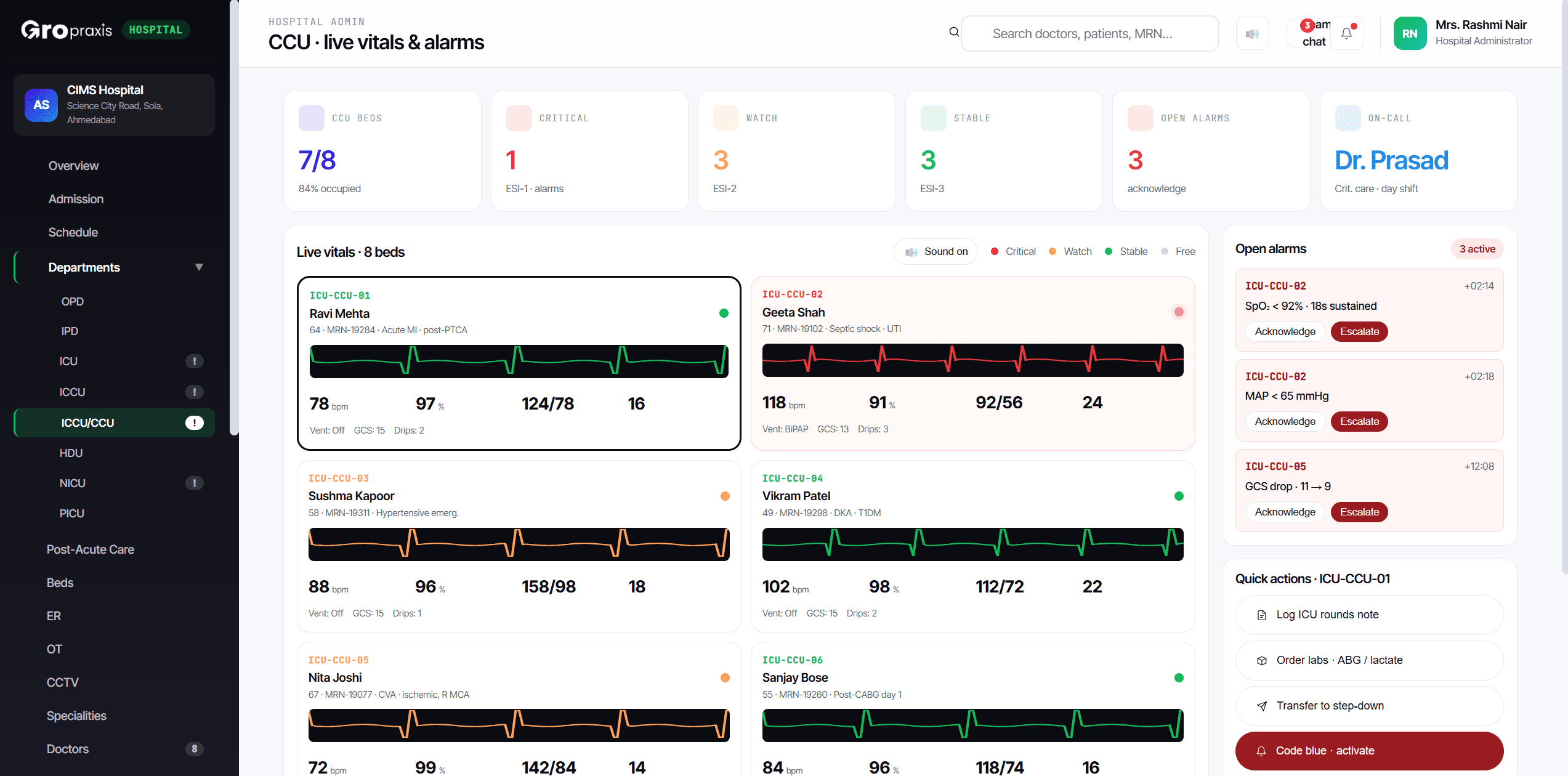Click the Transfer to step-down arrow icon

pyautogui.click(x=1262, y=706)
